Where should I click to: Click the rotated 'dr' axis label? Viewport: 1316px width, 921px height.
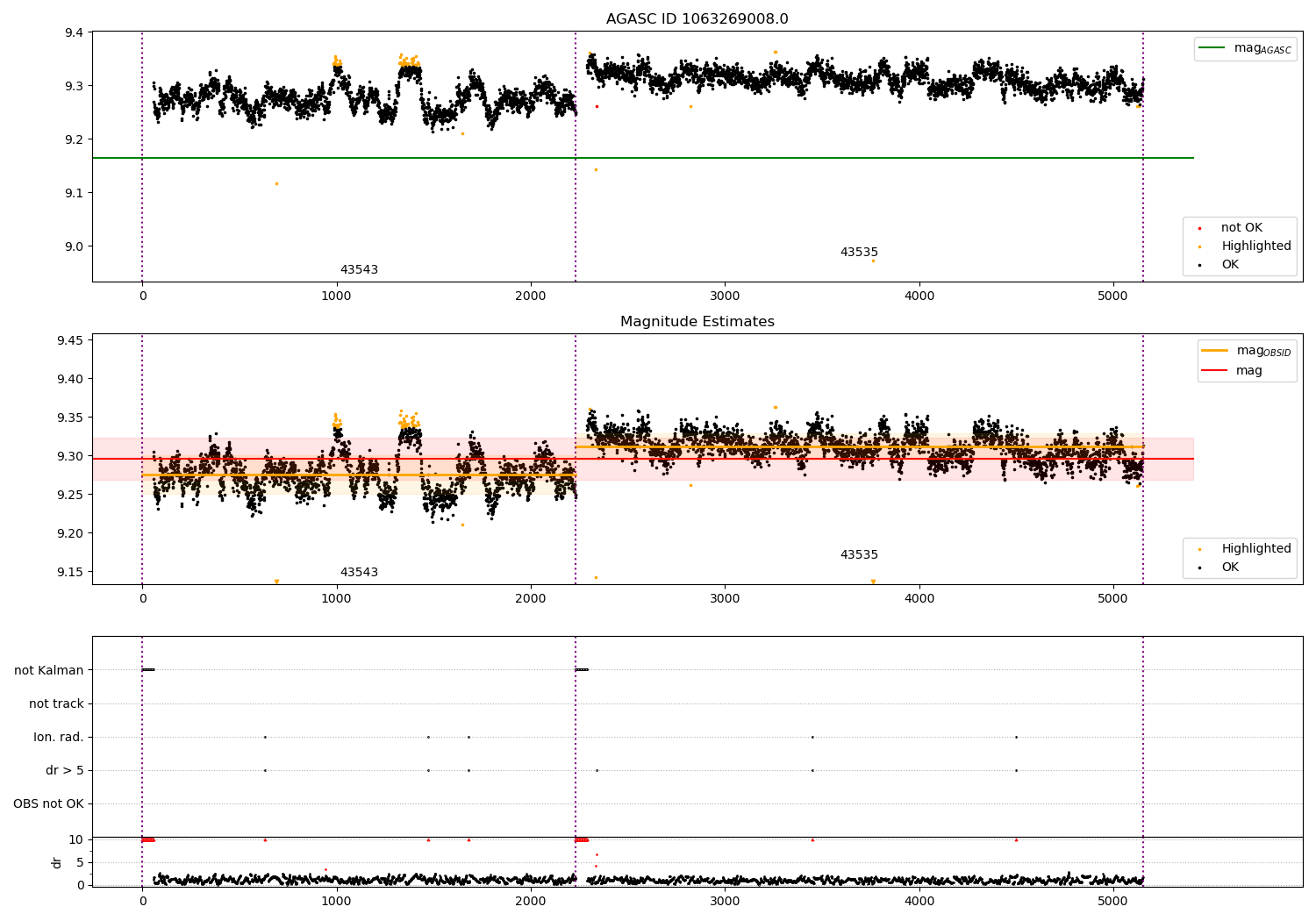pyautogui.click(x=57, y=862)
